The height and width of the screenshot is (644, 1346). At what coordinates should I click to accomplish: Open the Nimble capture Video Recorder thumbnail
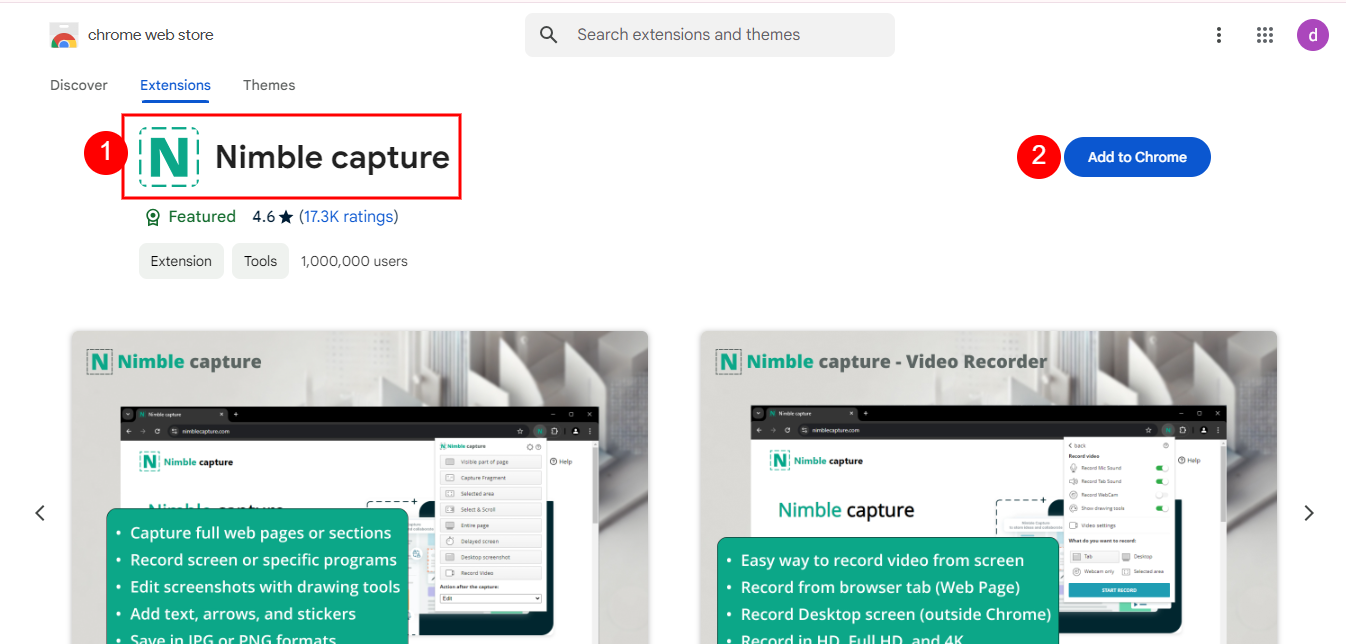coord(988,488)
